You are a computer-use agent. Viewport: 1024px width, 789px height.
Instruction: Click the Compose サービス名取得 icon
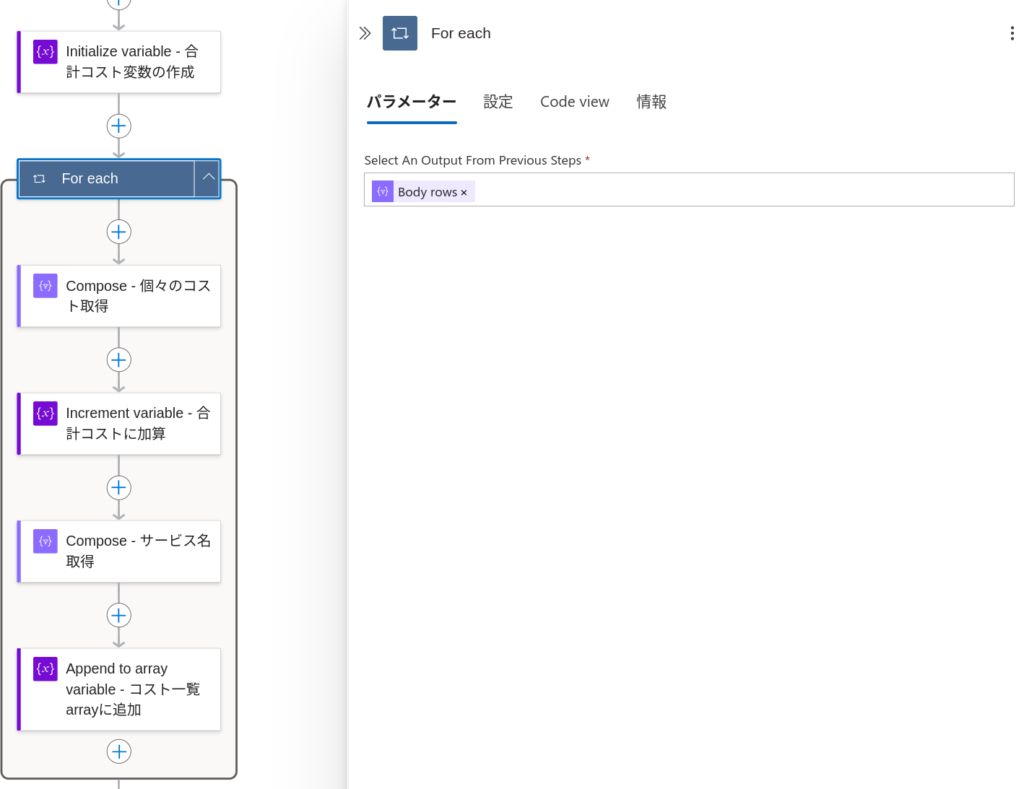[x=45, y=541]
